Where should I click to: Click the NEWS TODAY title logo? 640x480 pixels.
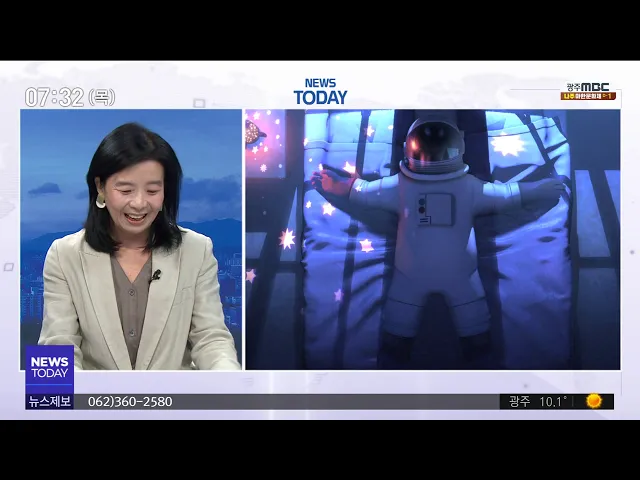click(320, 92)
